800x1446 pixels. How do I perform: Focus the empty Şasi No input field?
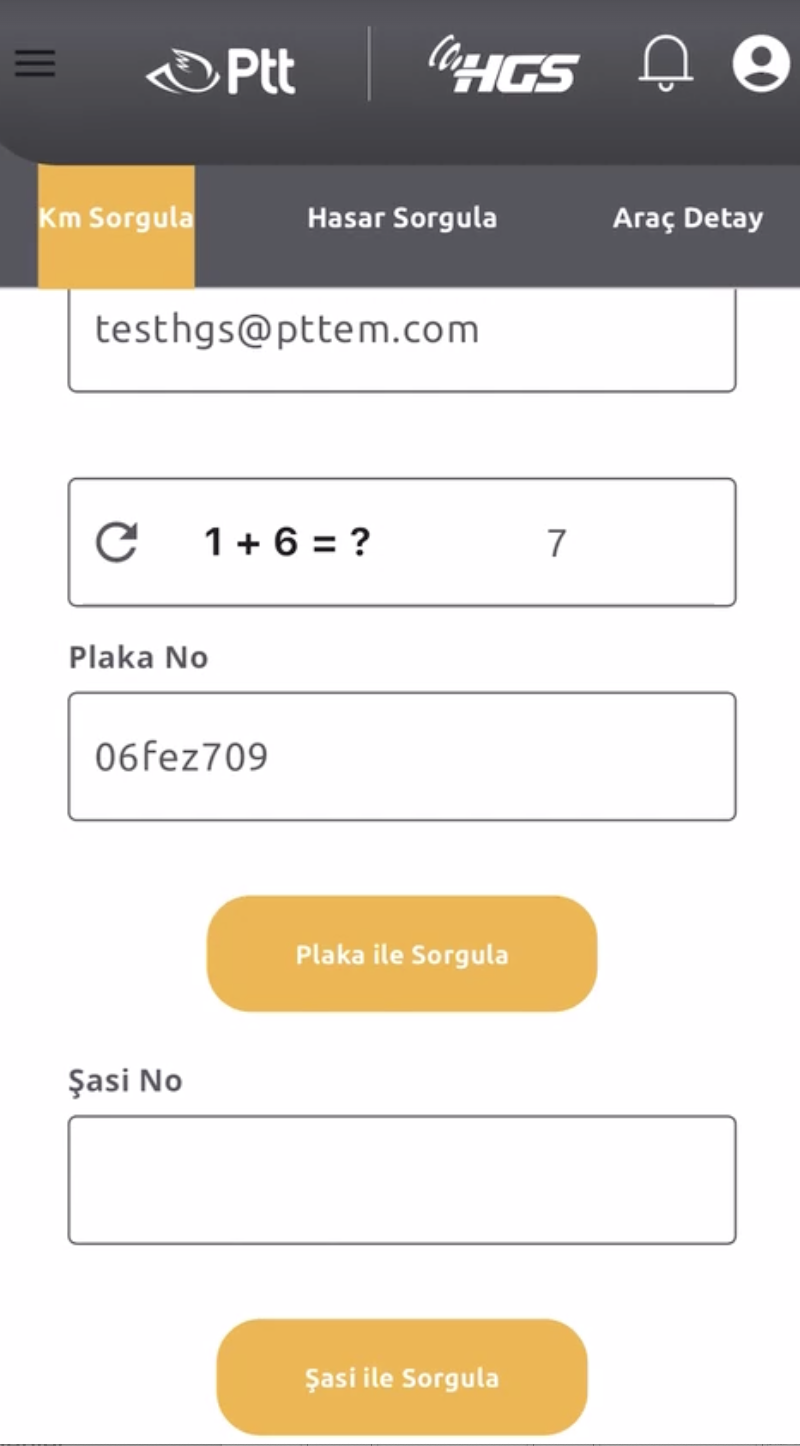[x=402, y=1180]
